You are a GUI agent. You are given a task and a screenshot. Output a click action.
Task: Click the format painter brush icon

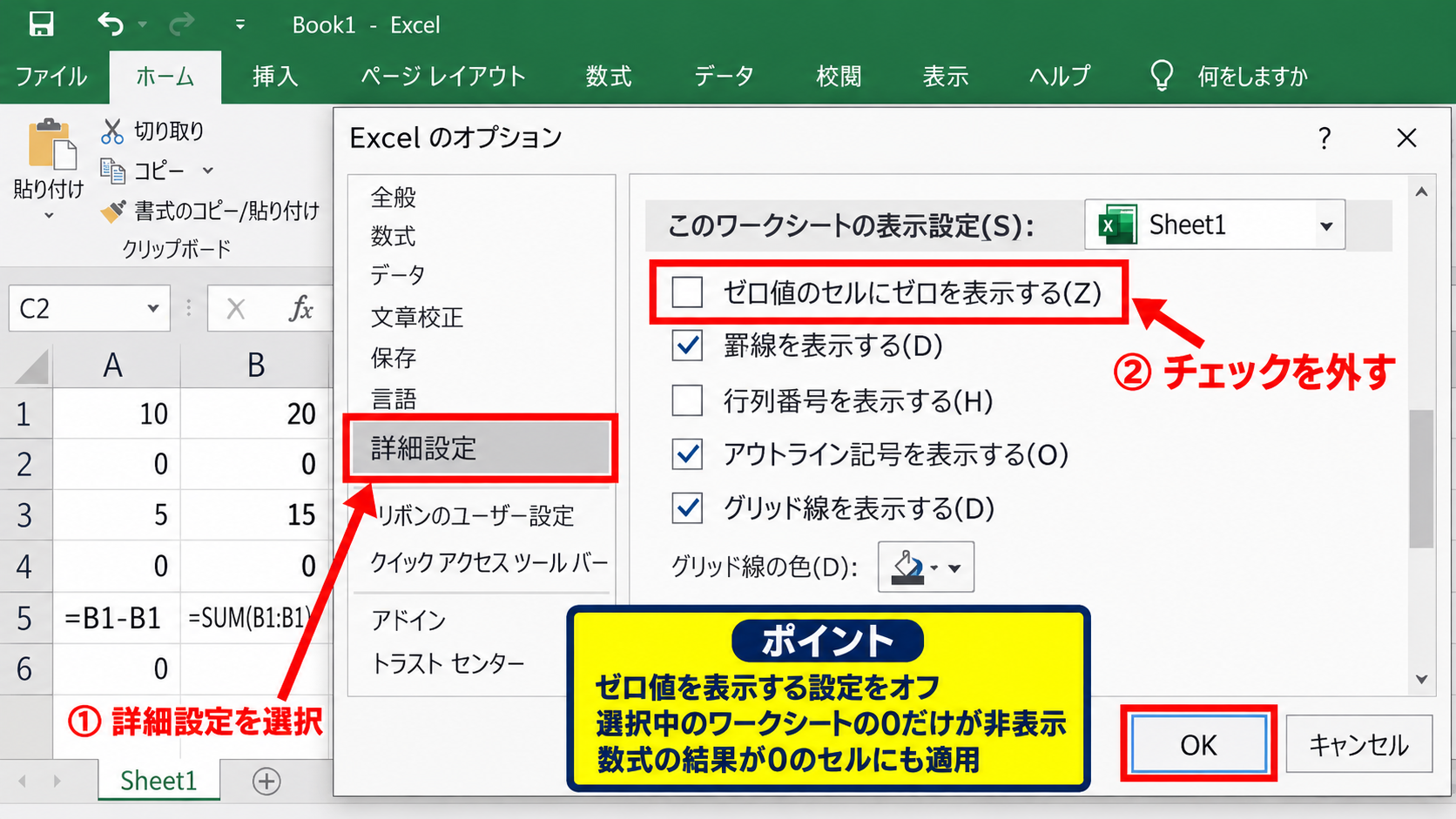[113, 211]
